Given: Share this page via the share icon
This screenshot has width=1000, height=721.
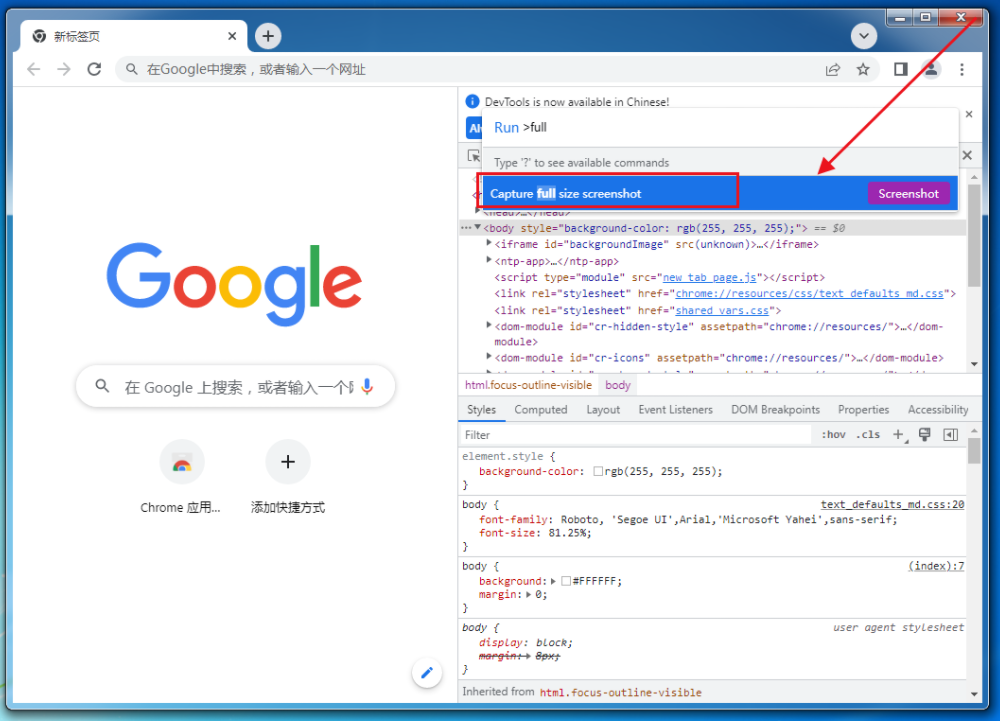Looking at the screenshot, I should click(833, 69).
